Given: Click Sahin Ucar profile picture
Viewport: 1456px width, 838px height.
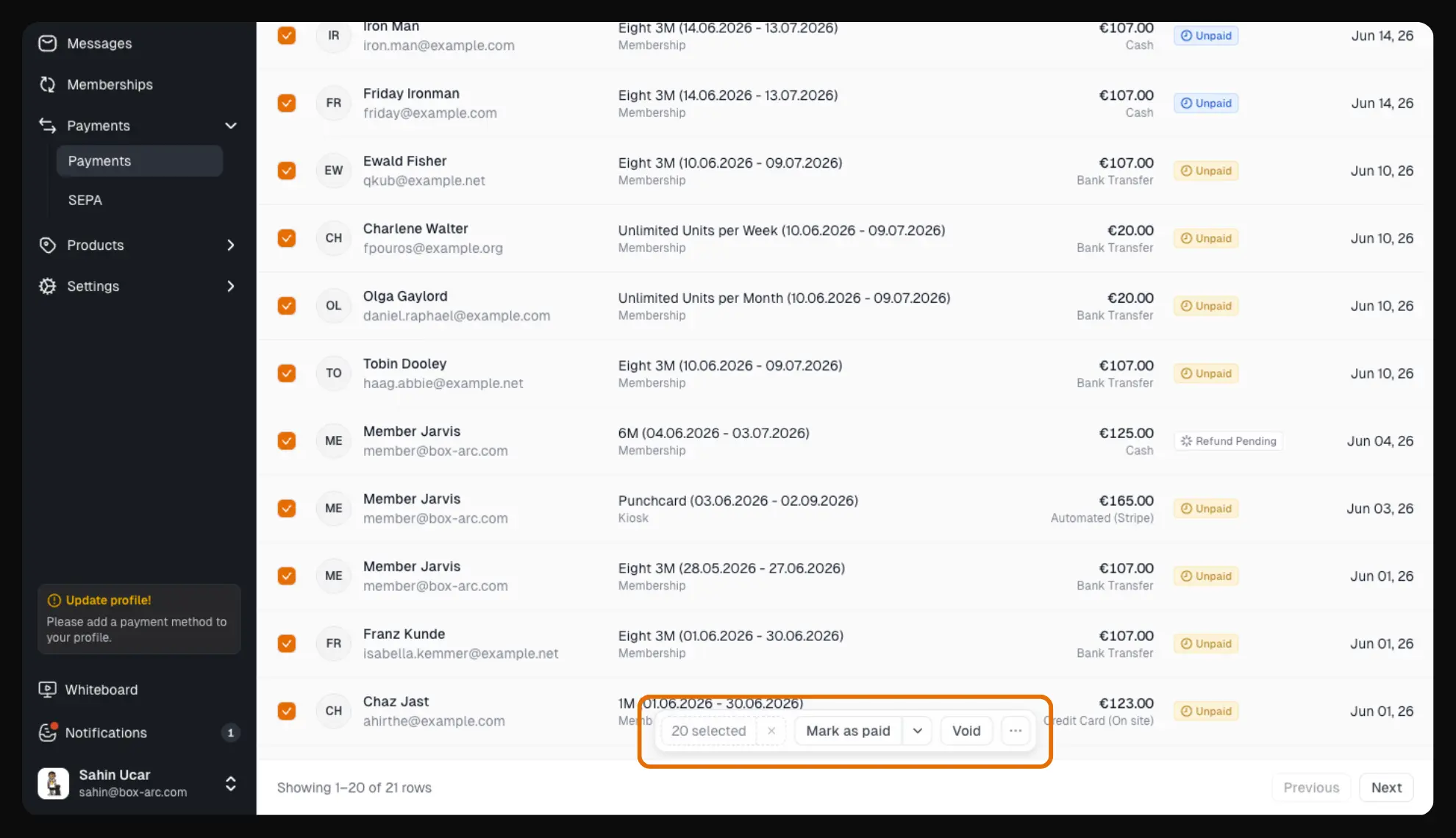Looking at the screenshot, I should 54,784.
